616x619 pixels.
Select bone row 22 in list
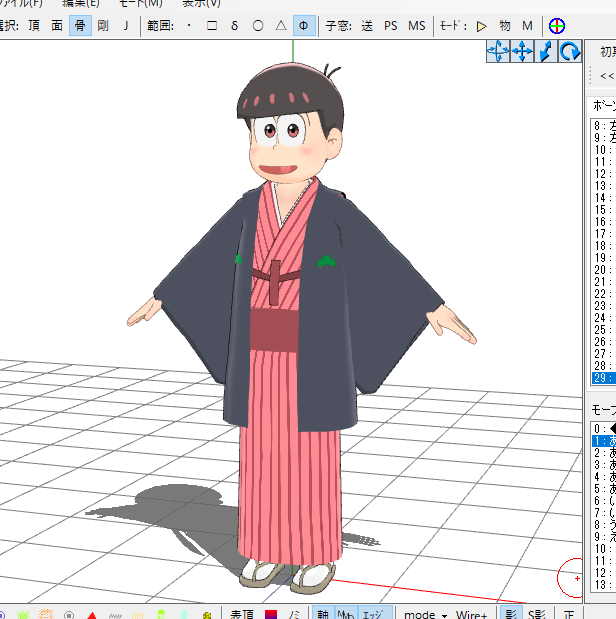[x=604, y=294]
